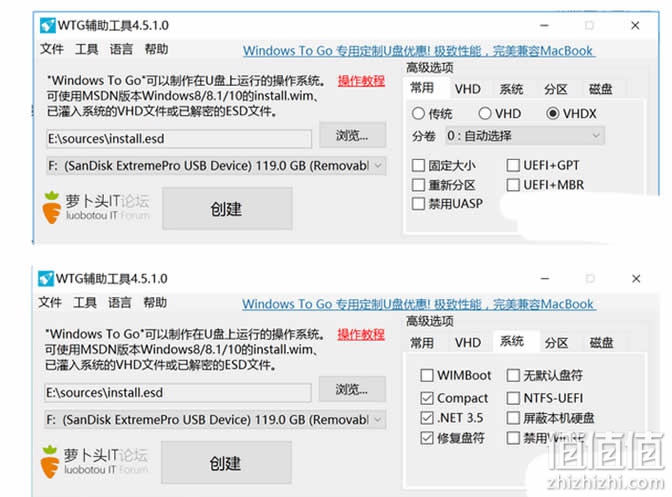Tick the UEFI+MBR checkbox
The image size is (672, 497).
tap(513, 185)
